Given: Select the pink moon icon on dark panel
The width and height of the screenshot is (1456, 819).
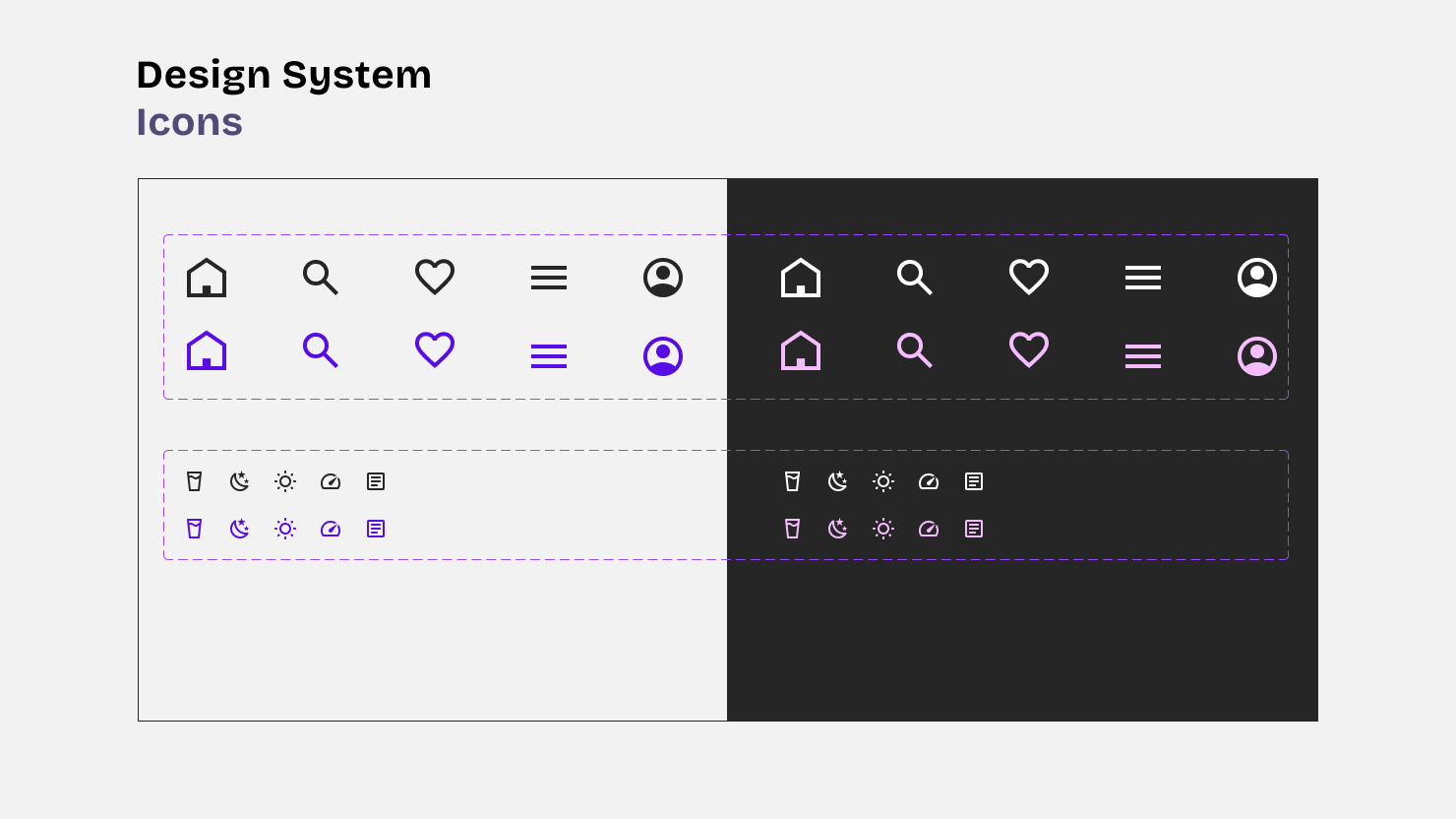Looking at the screenshot, I should coord(837,529).
